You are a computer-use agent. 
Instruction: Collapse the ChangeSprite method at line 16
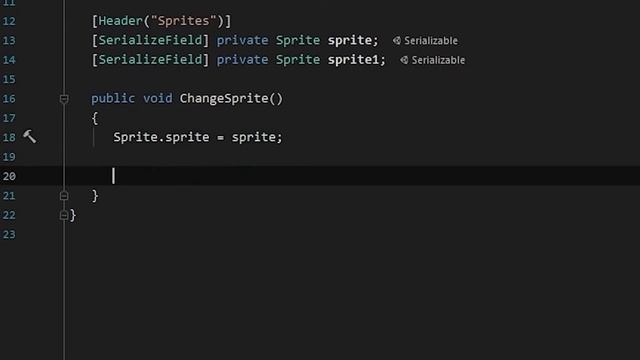click(64, 99)
